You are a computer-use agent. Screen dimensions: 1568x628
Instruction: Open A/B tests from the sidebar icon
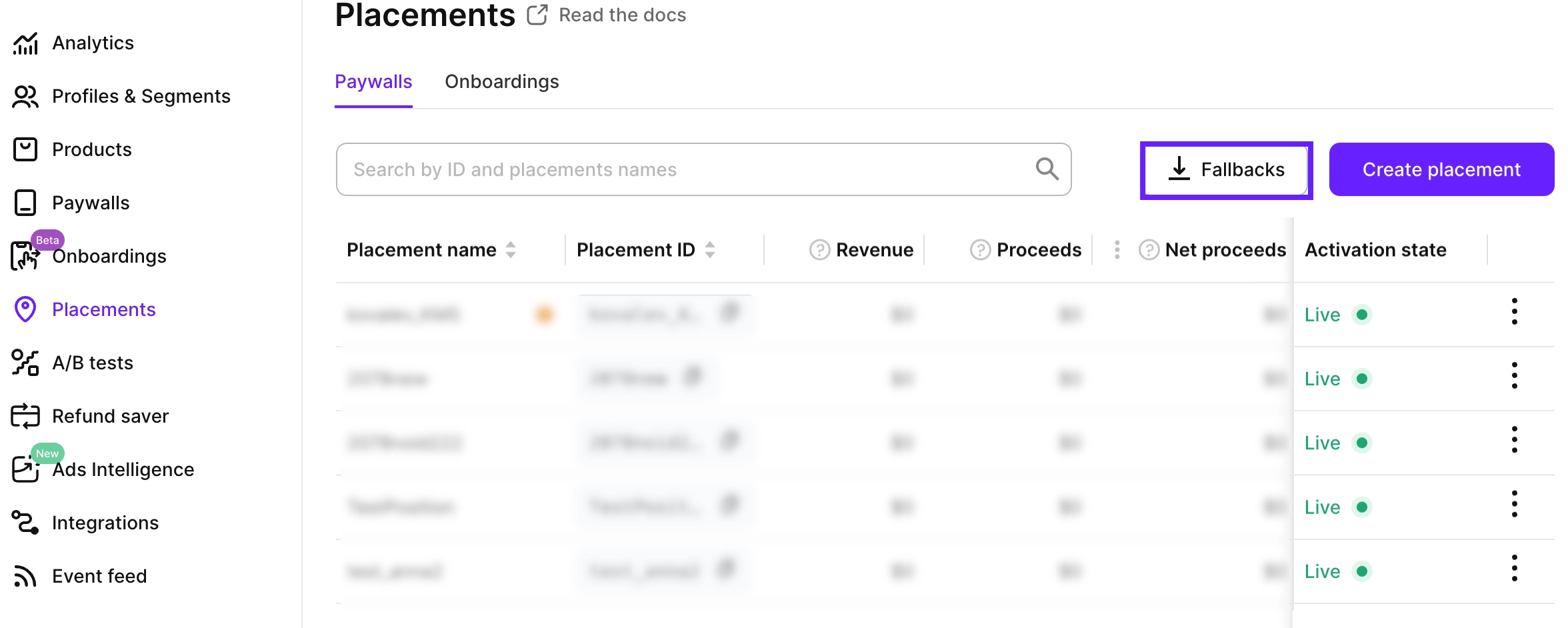[x=25, y=363]
